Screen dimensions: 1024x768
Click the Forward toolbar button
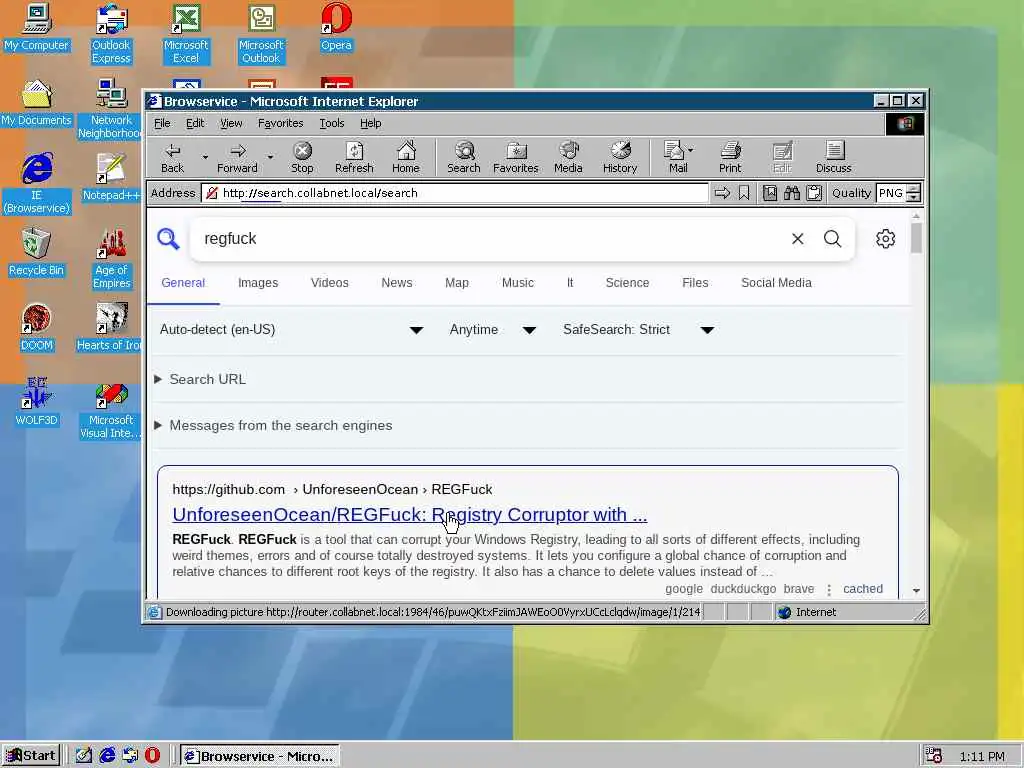237,158
